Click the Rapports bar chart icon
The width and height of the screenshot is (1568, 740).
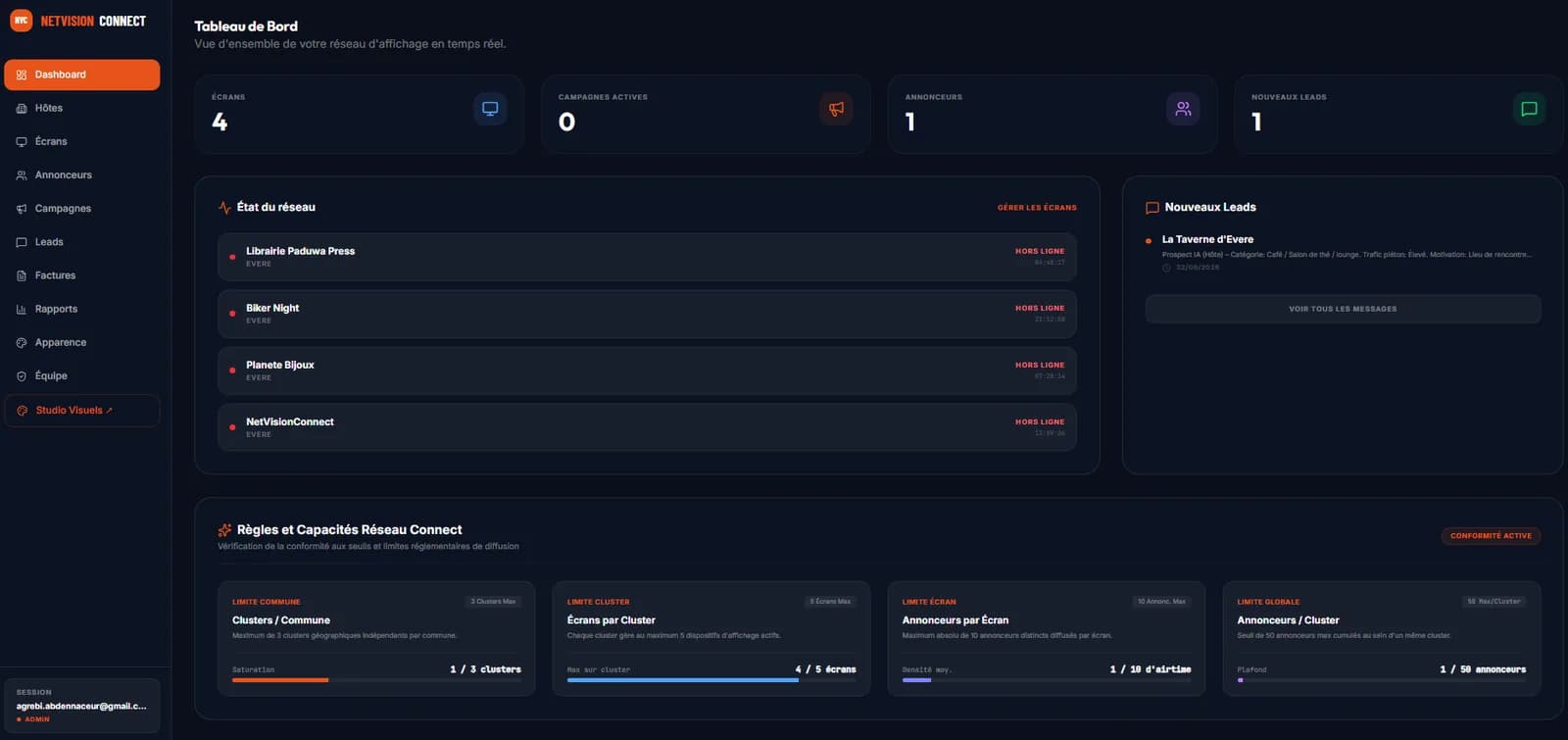22,309
